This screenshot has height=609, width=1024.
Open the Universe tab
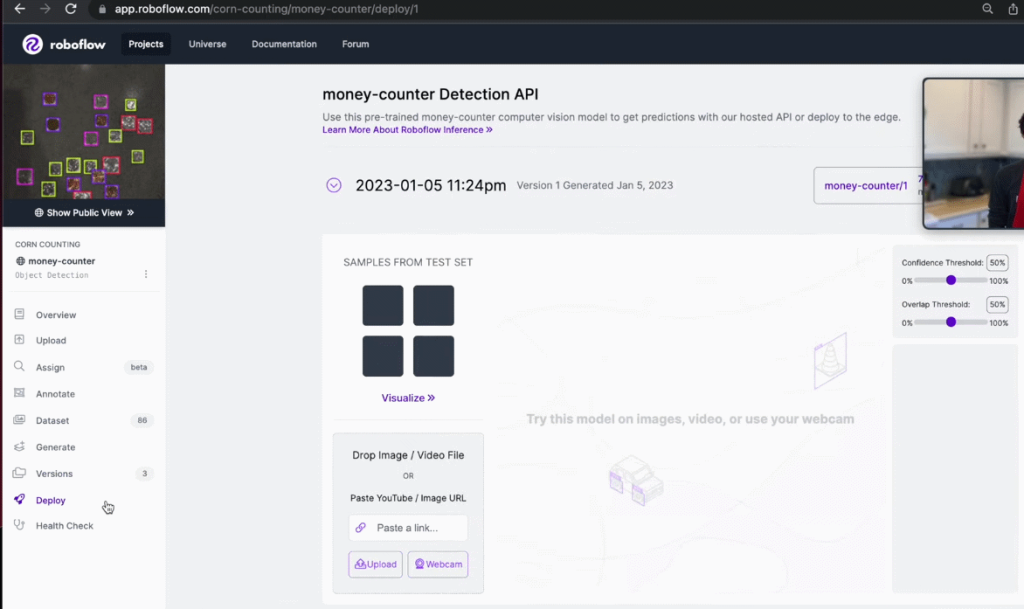(208, 44)
